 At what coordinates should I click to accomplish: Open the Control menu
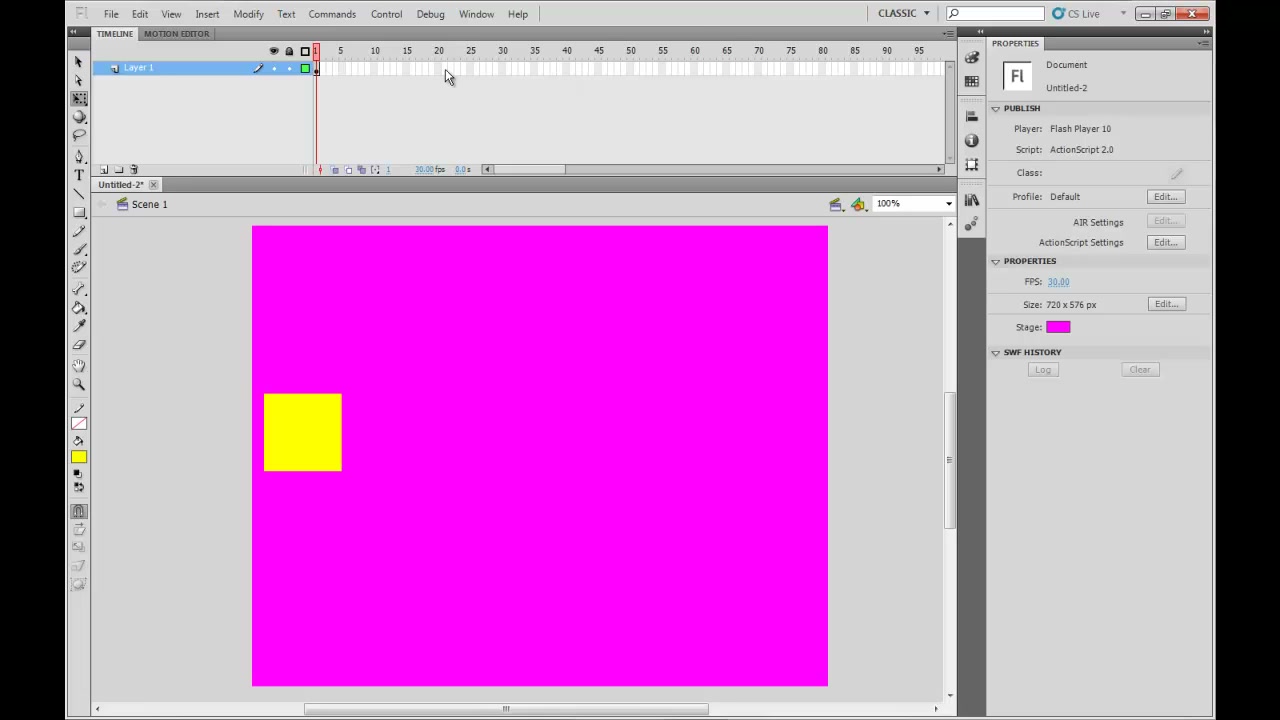pyautogui.click(x=386, y=14)
